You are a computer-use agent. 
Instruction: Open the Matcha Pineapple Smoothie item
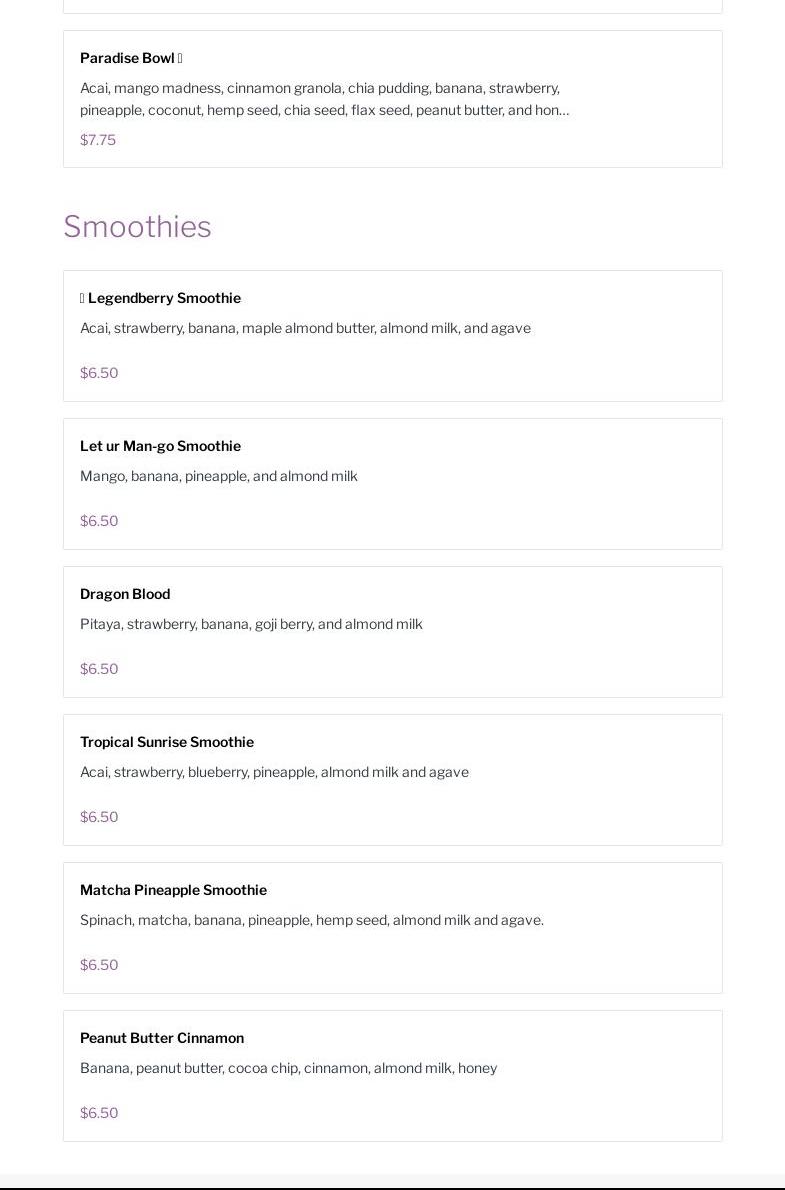coord(173,890)
